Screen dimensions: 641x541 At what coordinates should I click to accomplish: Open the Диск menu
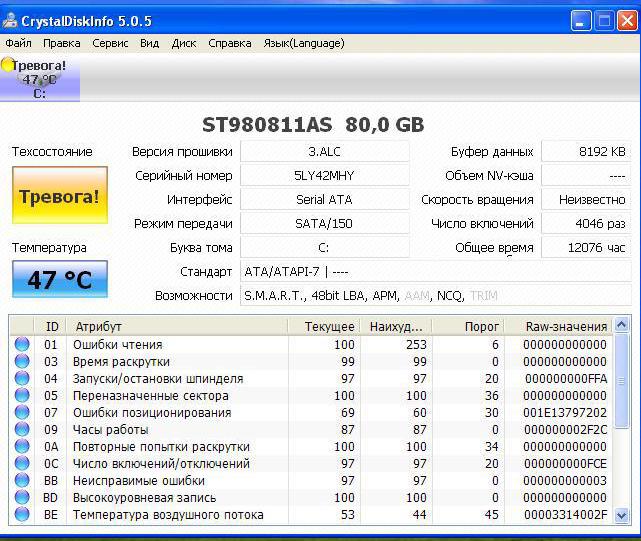tap(184, 43)
